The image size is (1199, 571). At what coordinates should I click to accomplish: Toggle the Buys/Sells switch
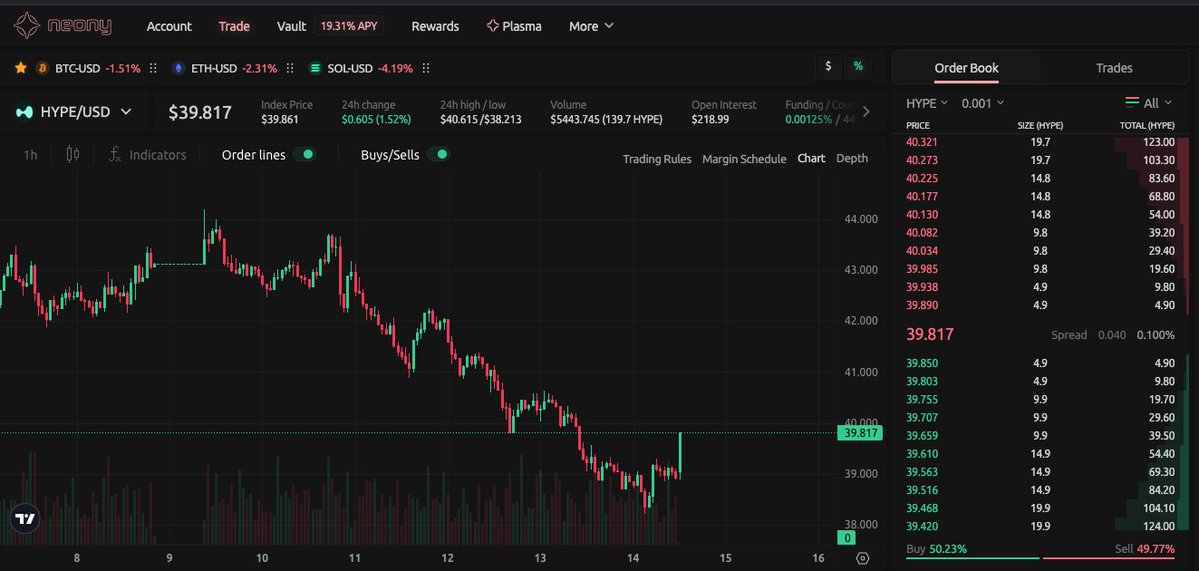click(x=438, y=154)
